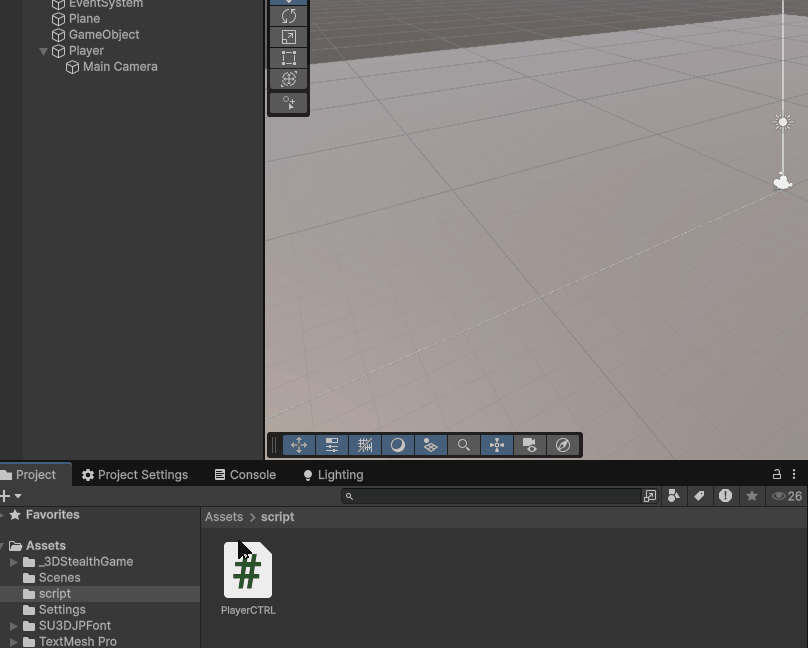The width and height of the screenshot is (808, 648).
Task: Click the search by label tag icon
Action: pos(700,496)
